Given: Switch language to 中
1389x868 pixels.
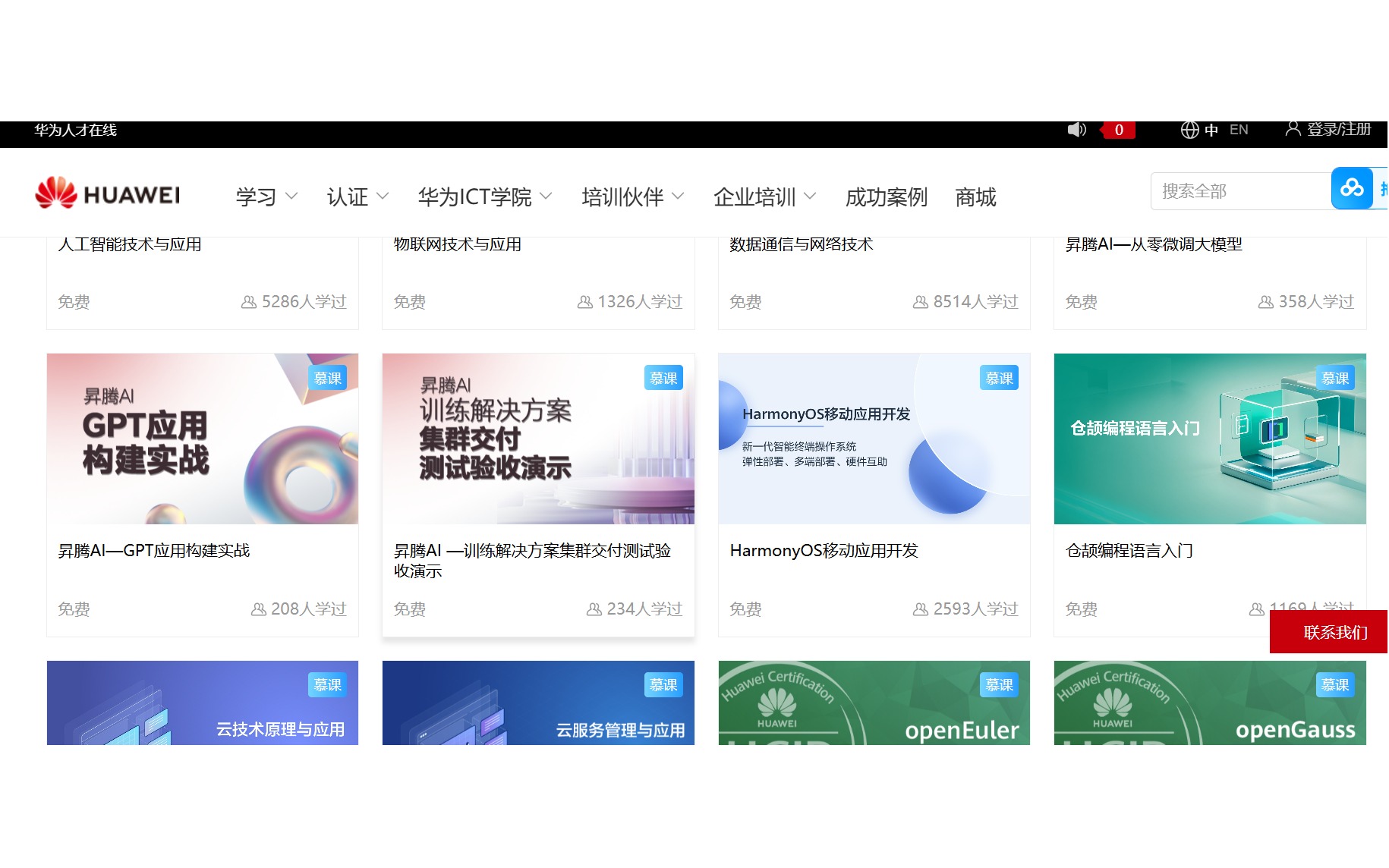Looking at the screenshot, I should [1211, 130].
